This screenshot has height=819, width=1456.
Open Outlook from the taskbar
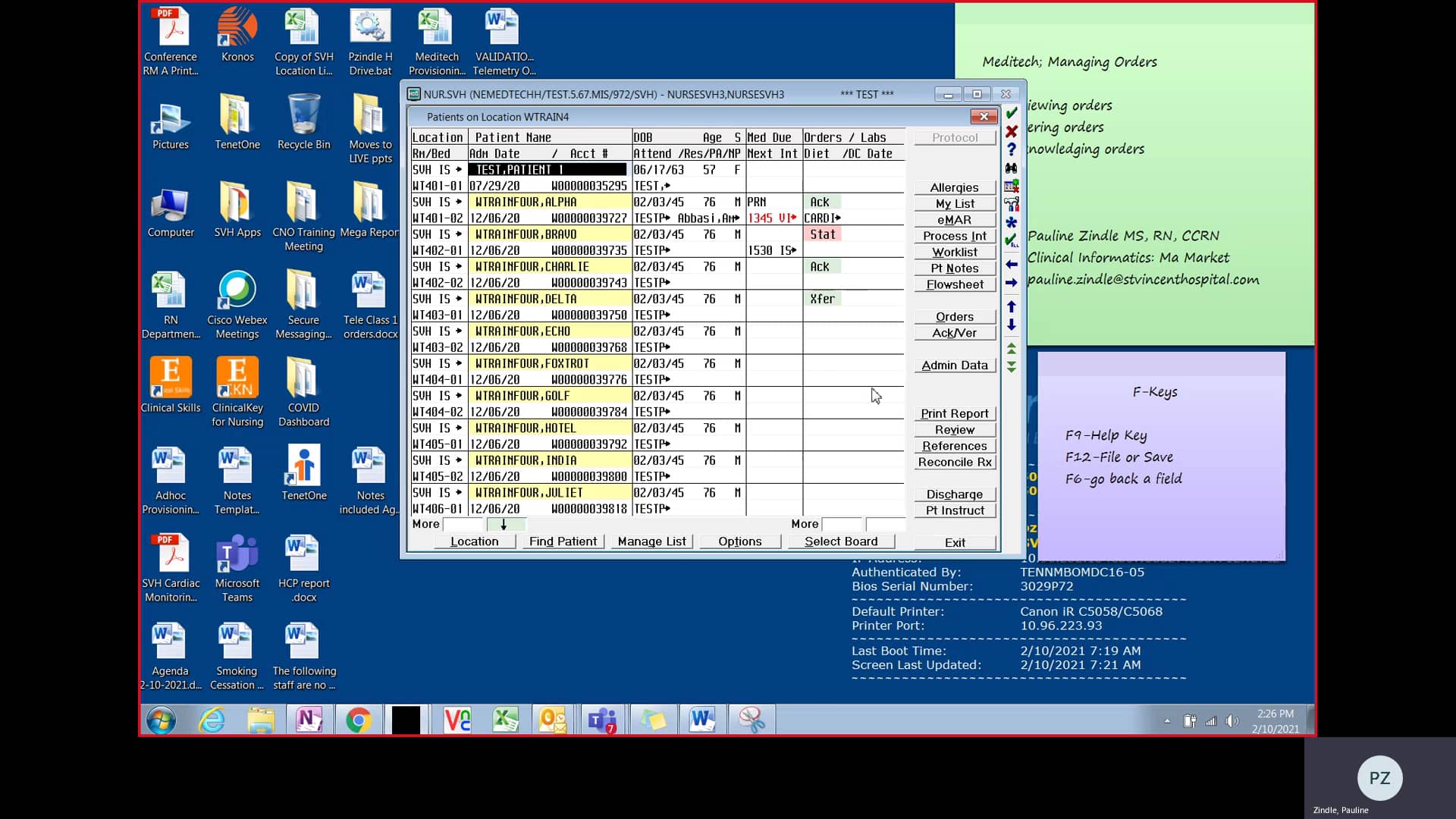pyautogui.click(x=552, y=719)
